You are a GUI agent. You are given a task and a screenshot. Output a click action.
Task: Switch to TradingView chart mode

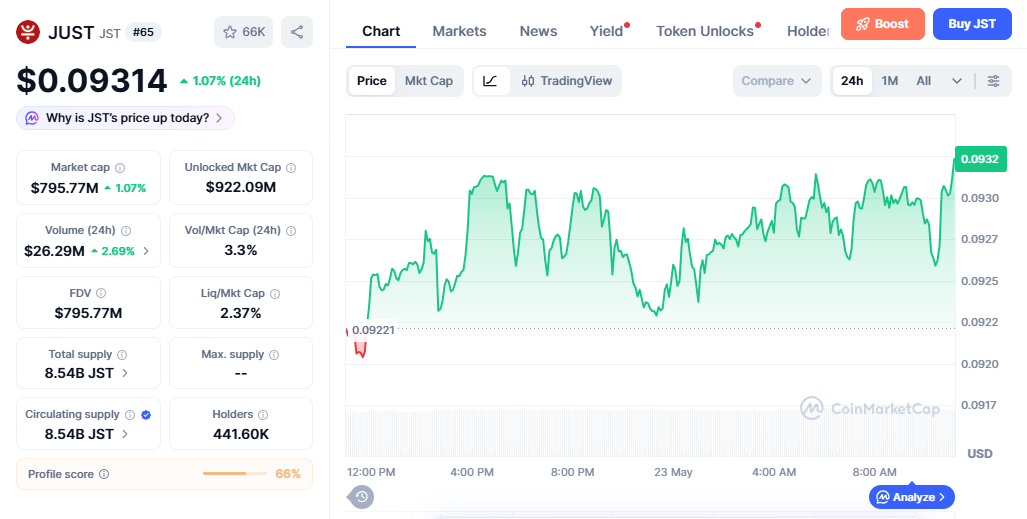(567, 81)
